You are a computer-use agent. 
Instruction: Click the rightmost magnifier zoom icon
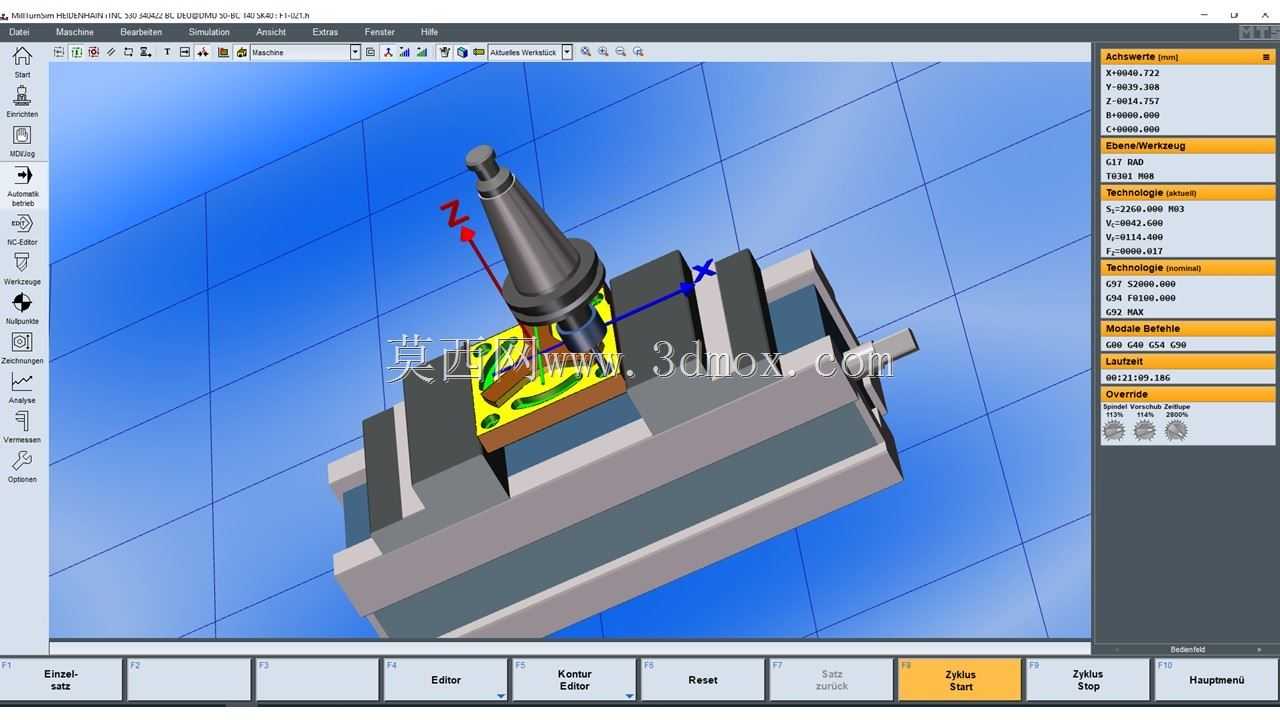tap(638, 52)
